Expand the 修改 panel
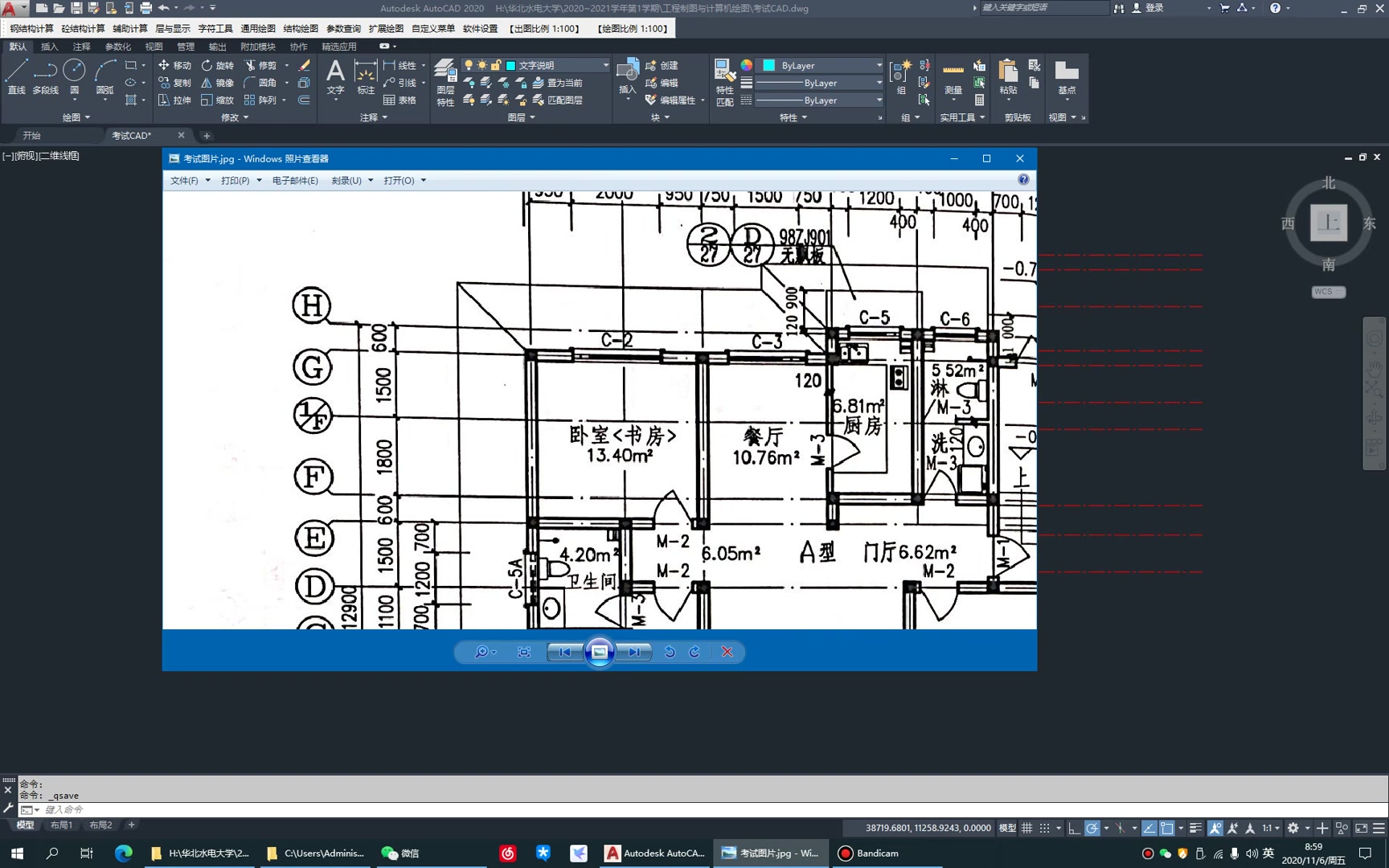This screenshot has width=1389, height=868. [235, 117]
